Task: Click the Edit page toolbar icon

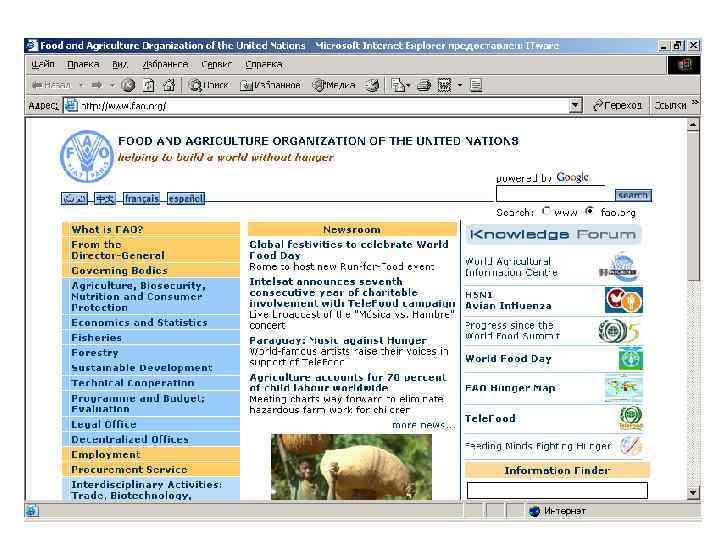Action: 444,85
